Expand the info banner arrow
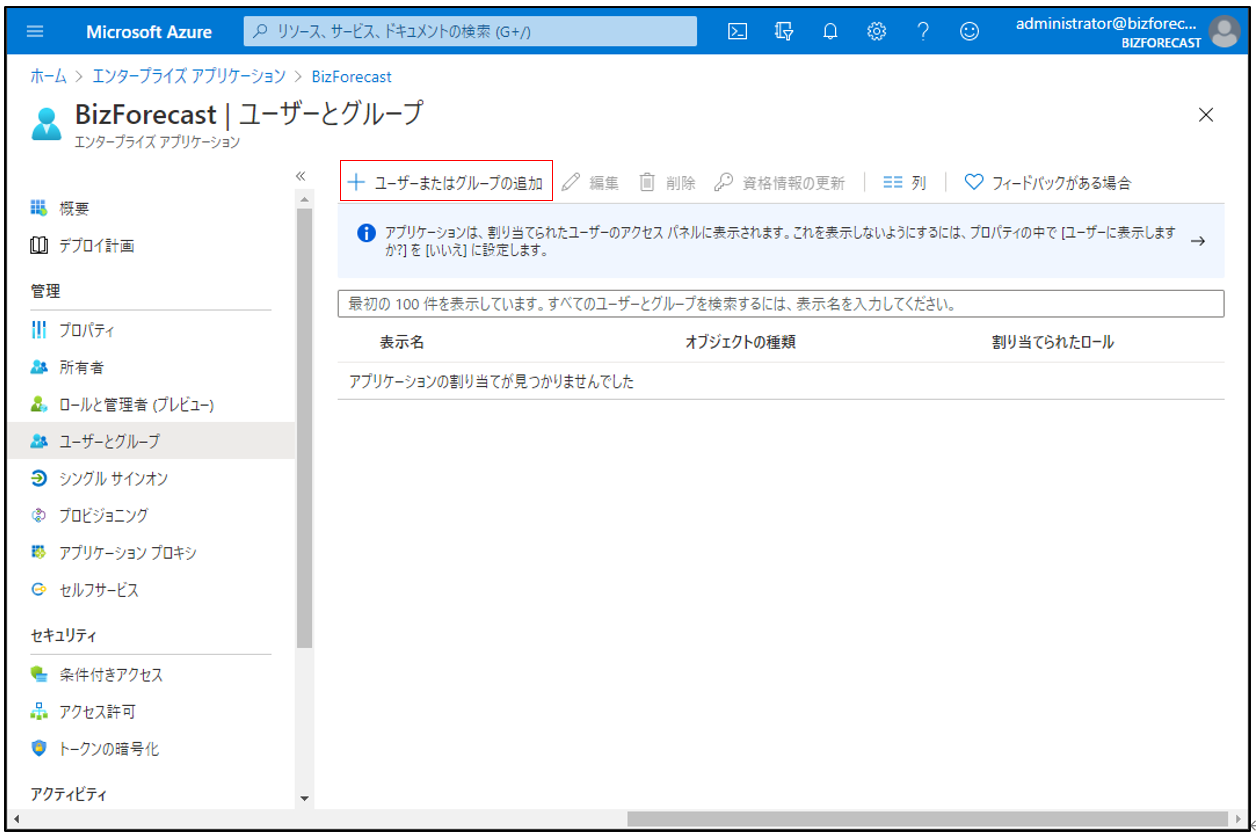This screenshot has height=837, width=1256. point(1198,241)
